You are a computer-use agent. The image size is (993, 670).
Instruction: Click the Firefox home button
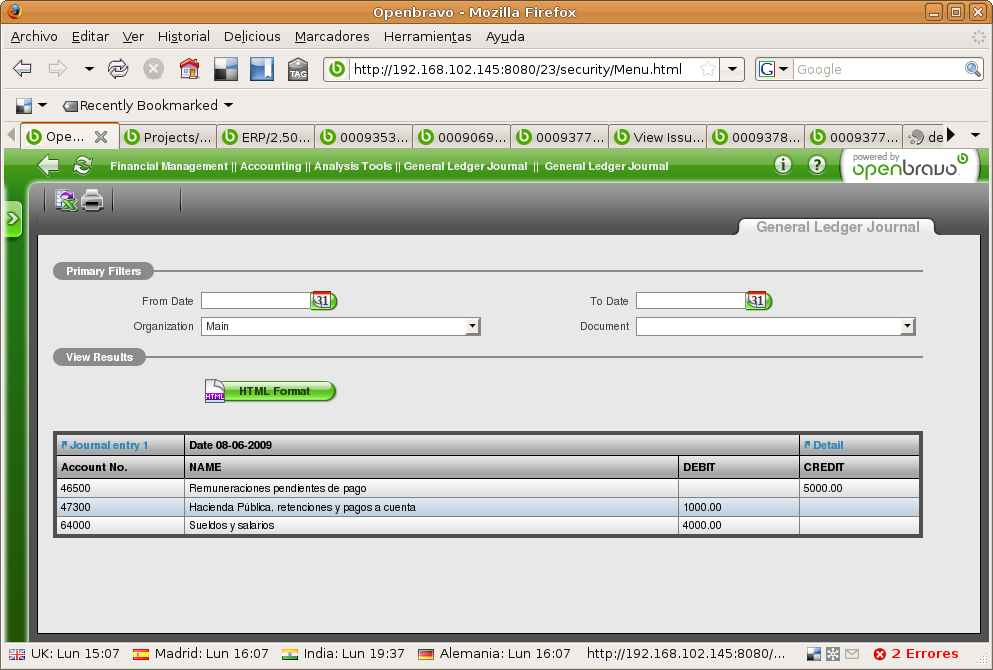pos(189,69)
